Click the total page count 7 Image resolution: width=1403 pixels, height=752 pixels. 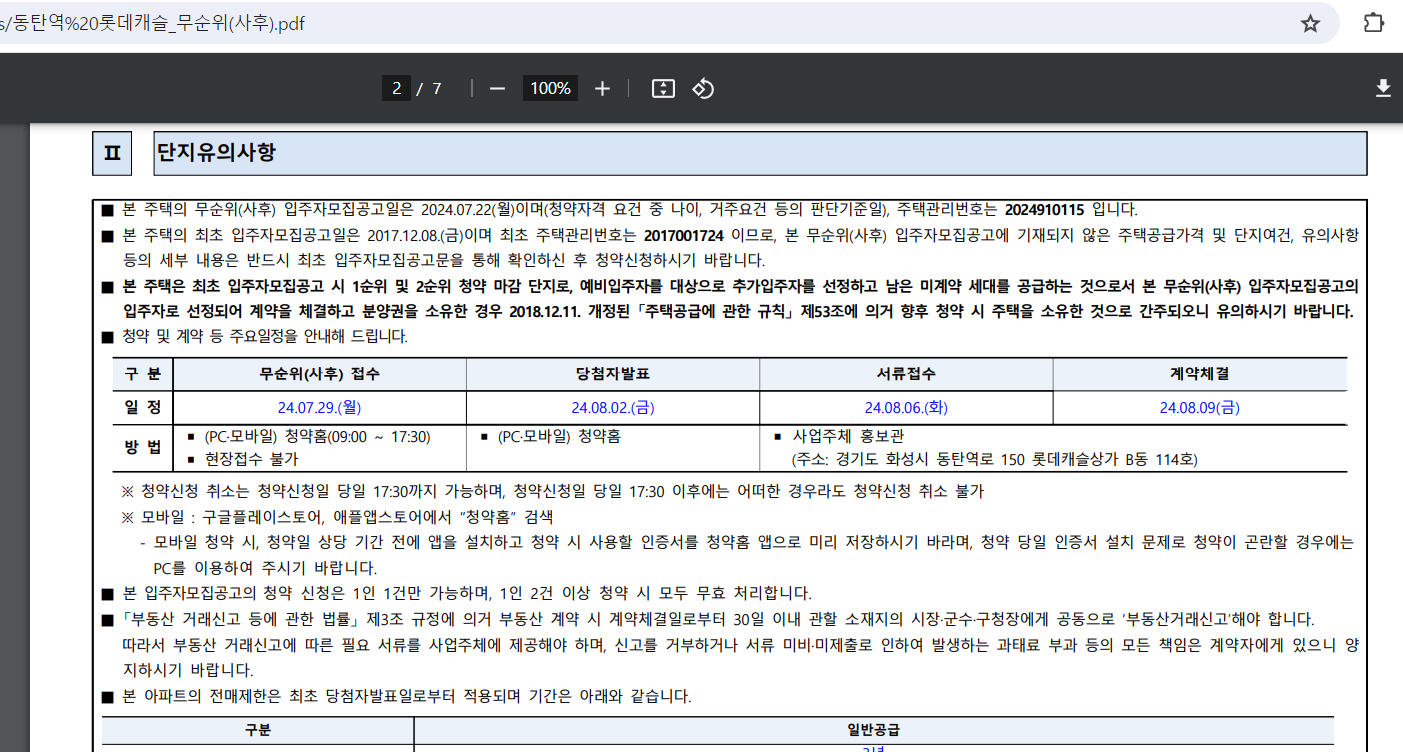point(437,88)
